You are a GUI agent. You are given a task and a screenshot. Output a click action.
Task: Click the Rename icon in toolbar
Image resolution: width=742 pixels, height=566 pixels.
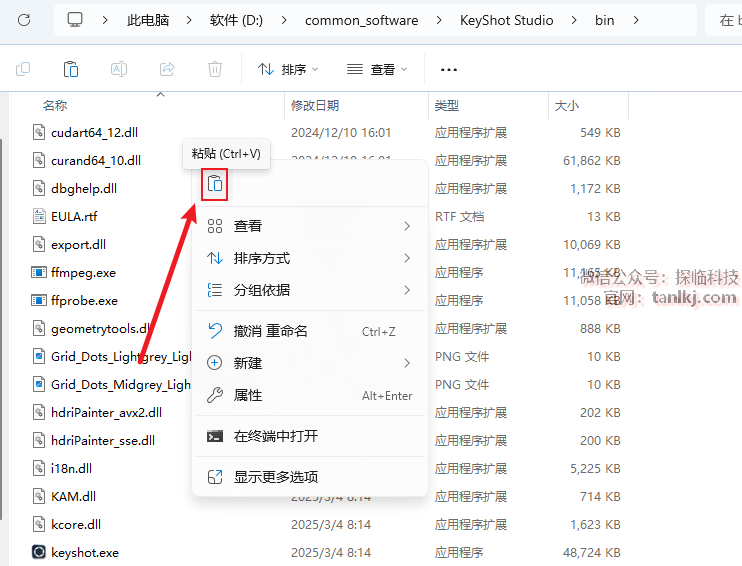[x=119, y=69]
